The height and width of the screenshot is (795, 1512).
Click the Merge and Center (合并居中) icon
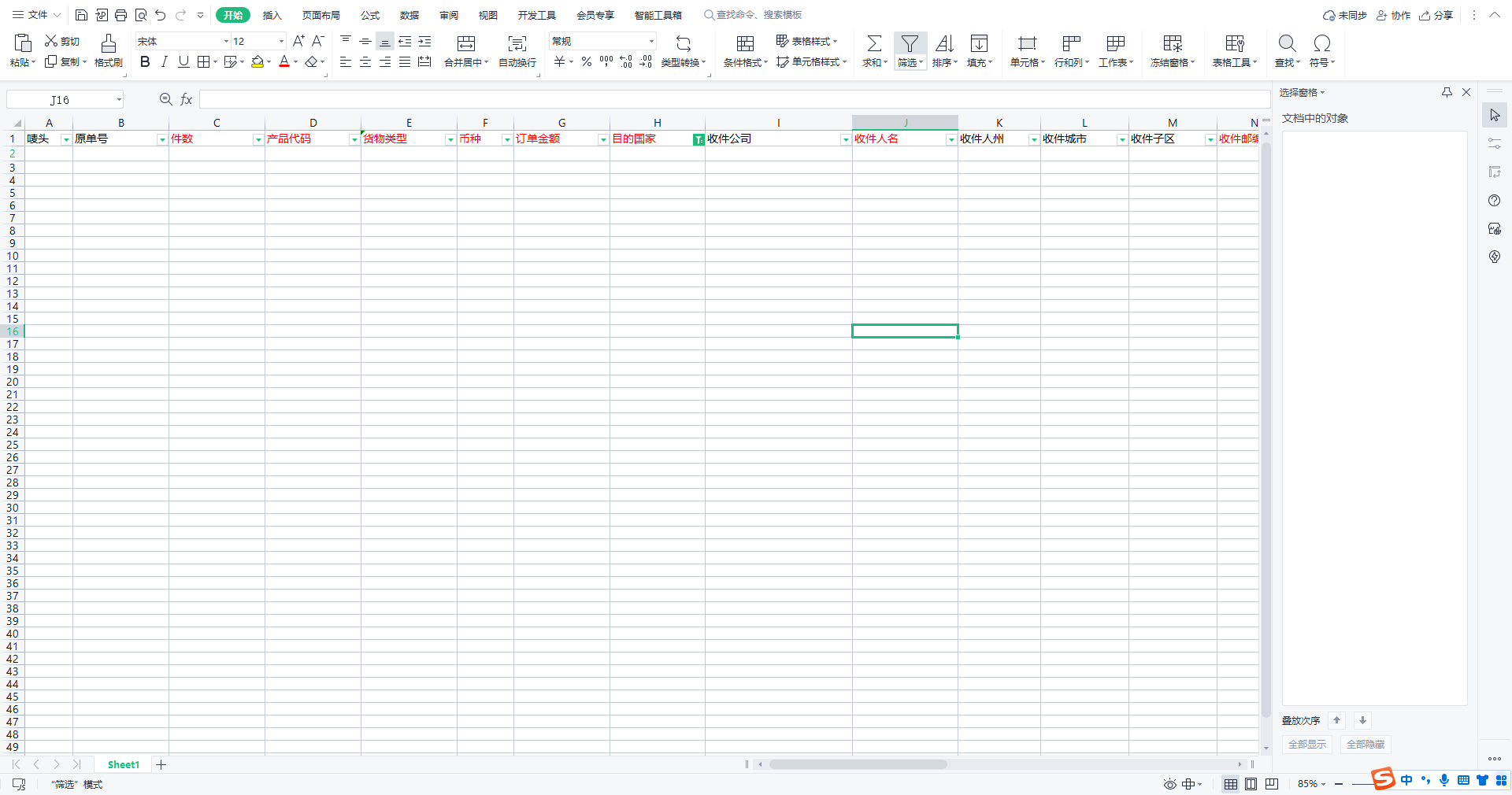point(466,43)
